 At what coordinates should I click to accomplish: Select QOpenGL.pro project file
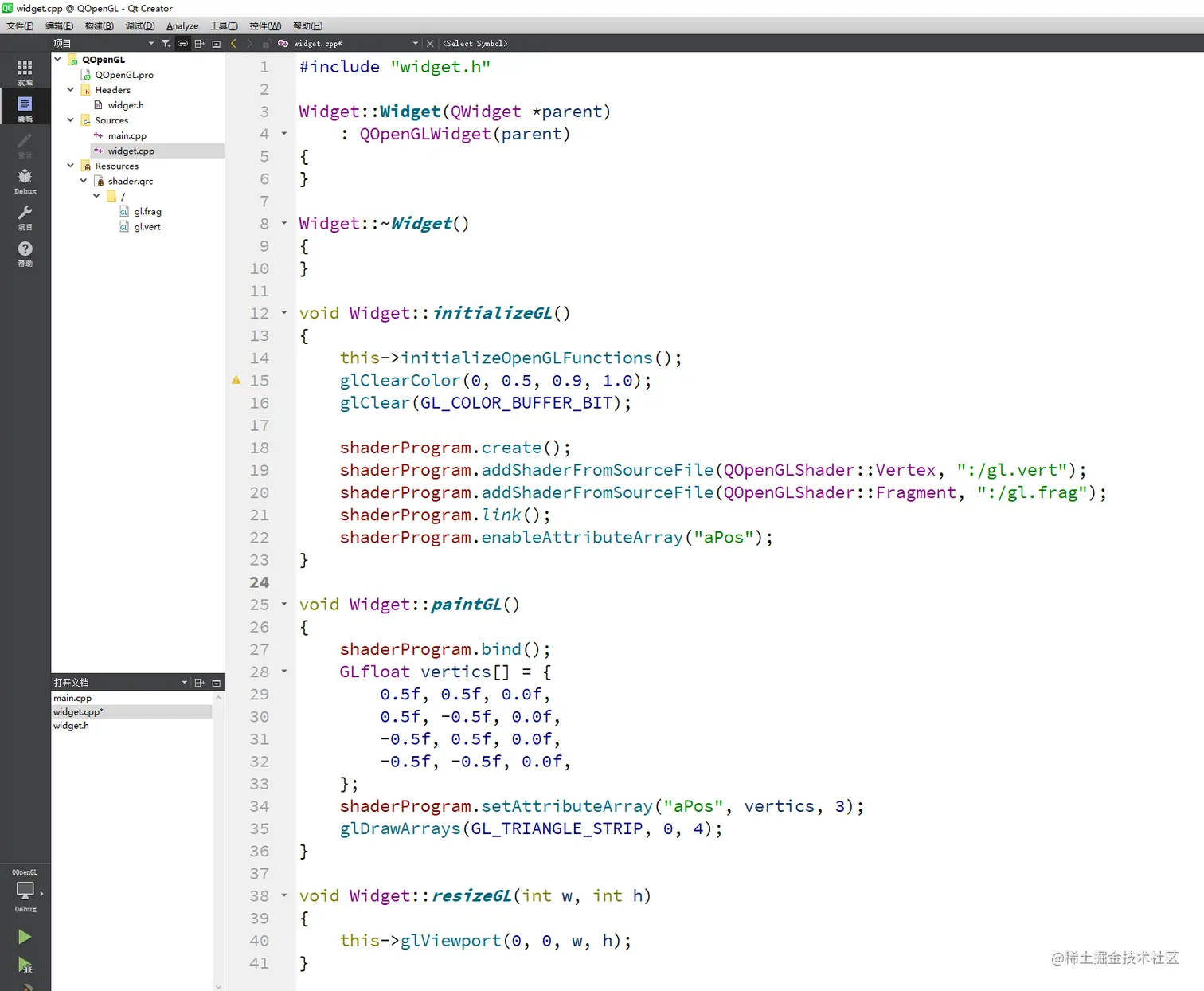(124, 75)
